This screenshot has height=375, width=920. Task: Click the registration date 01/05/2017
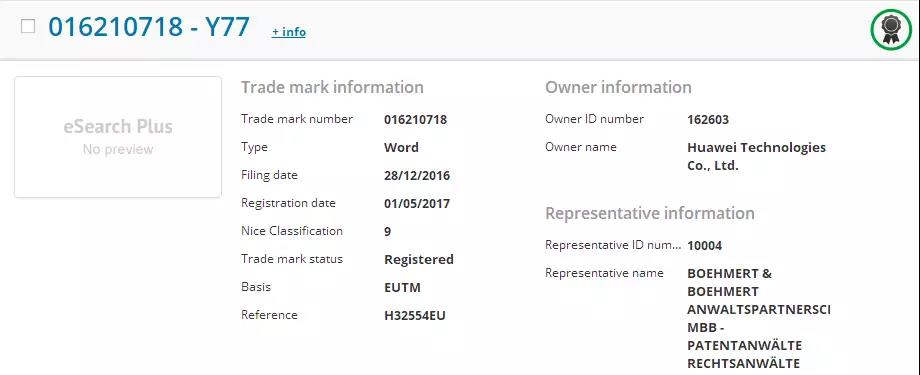point(417,204)
